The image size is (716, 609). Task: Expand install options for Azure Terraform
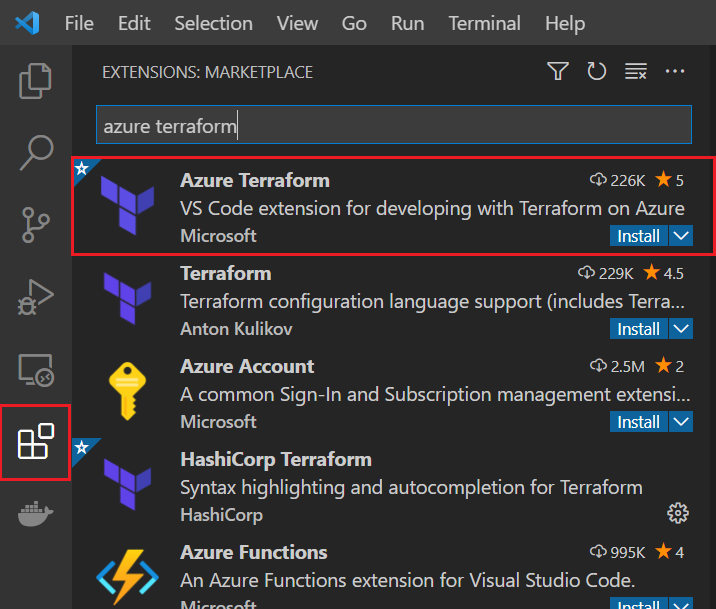[x=681, y=236]
